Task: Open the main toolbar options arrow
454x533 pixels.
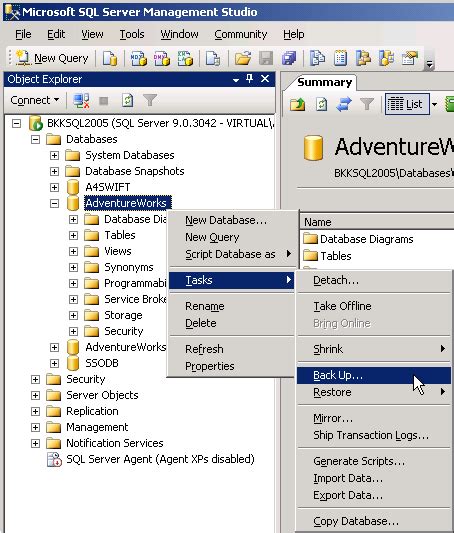Action: 430,64
